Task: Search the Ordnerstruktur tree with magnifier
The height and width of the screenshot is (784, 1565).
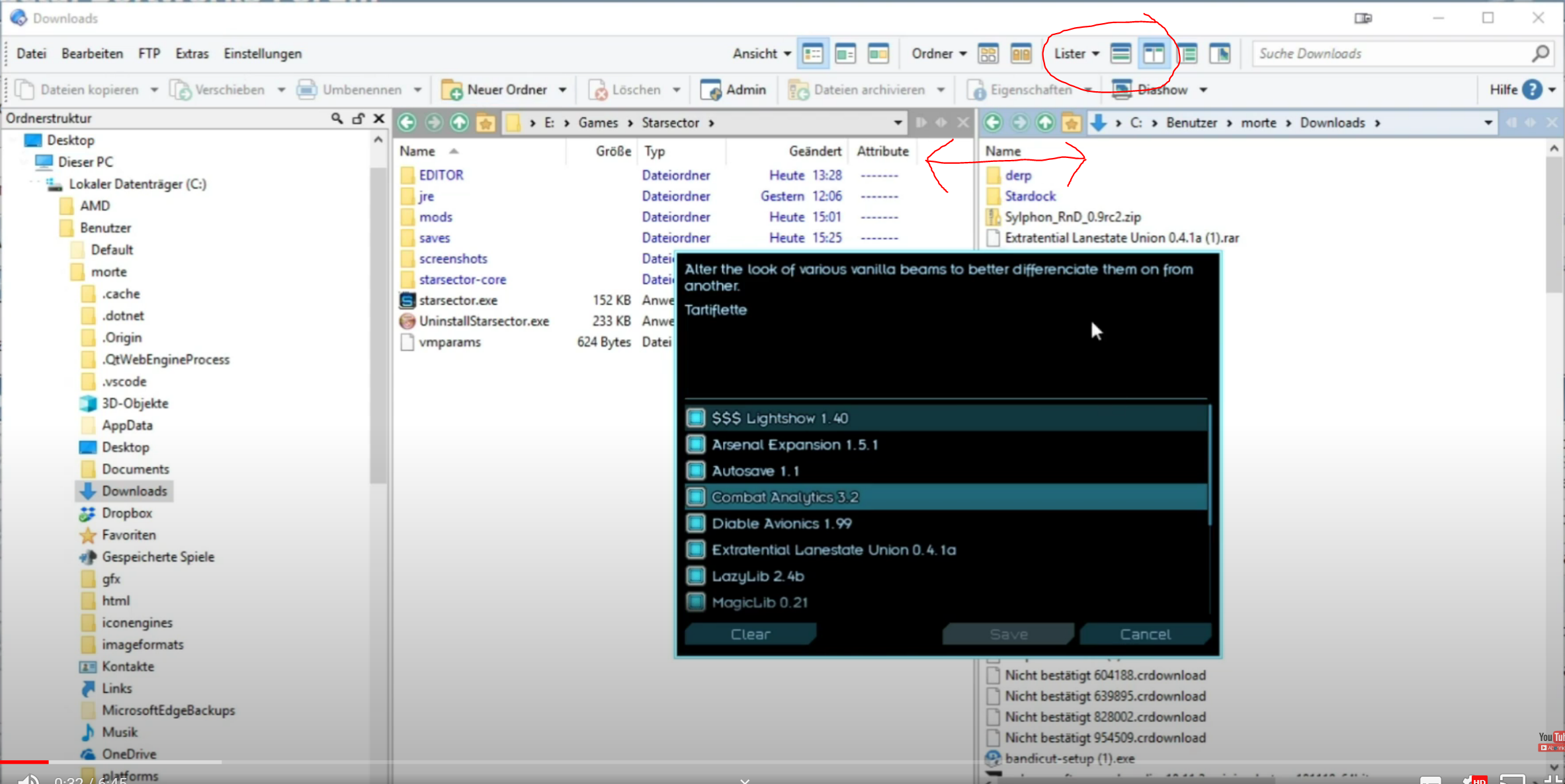Action: click(x=337, y=118)
